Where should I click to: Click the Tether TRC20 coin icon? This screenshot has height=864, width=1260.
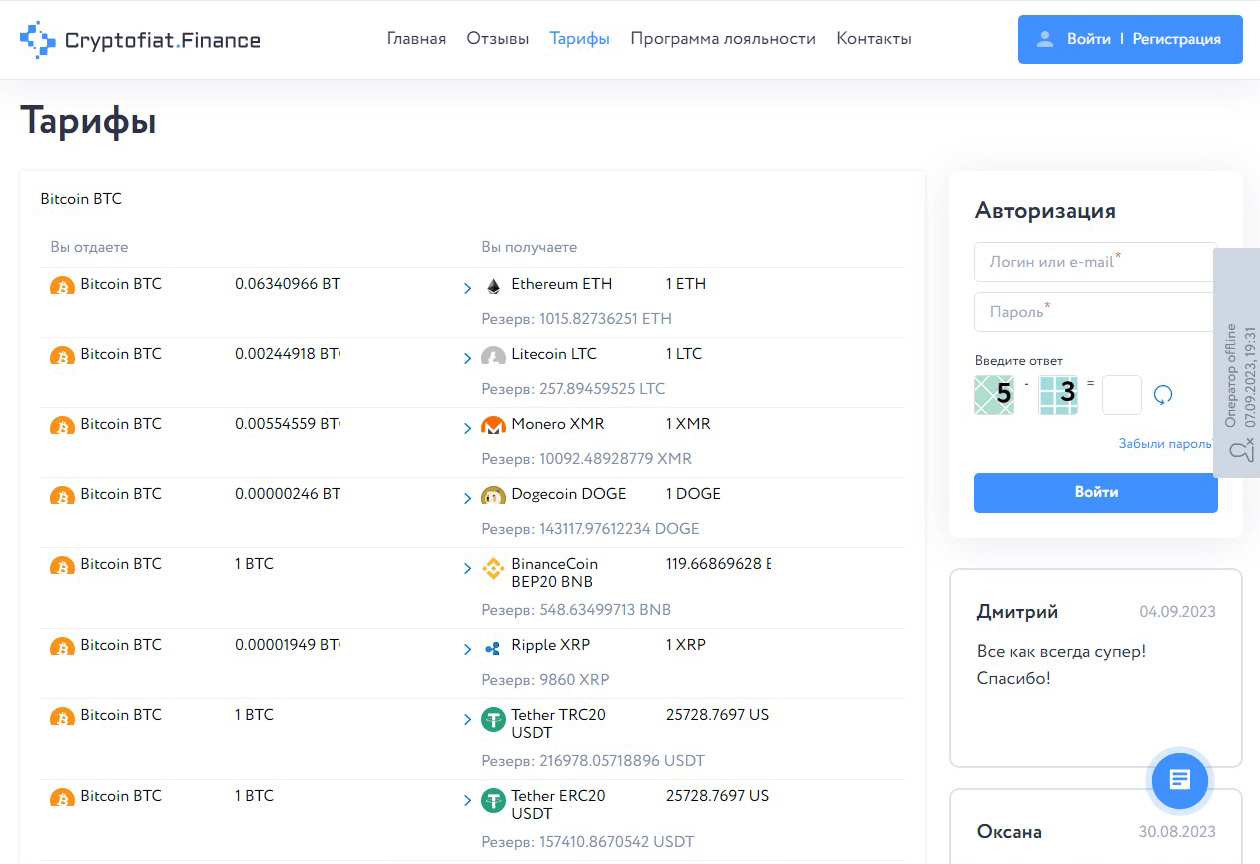(x=493, y=720)
